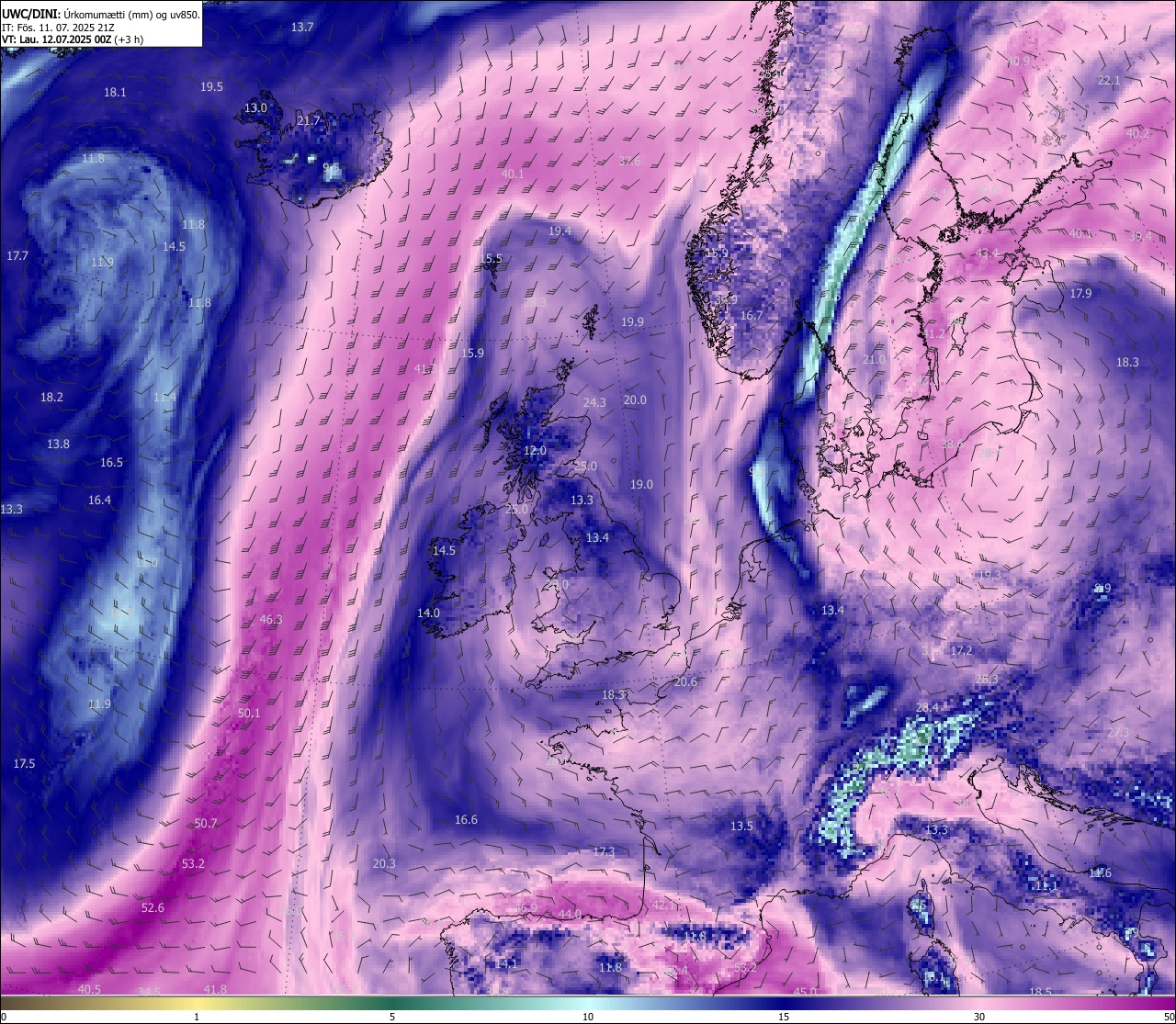Click the 15.5 value label

[x=492, y=259]
